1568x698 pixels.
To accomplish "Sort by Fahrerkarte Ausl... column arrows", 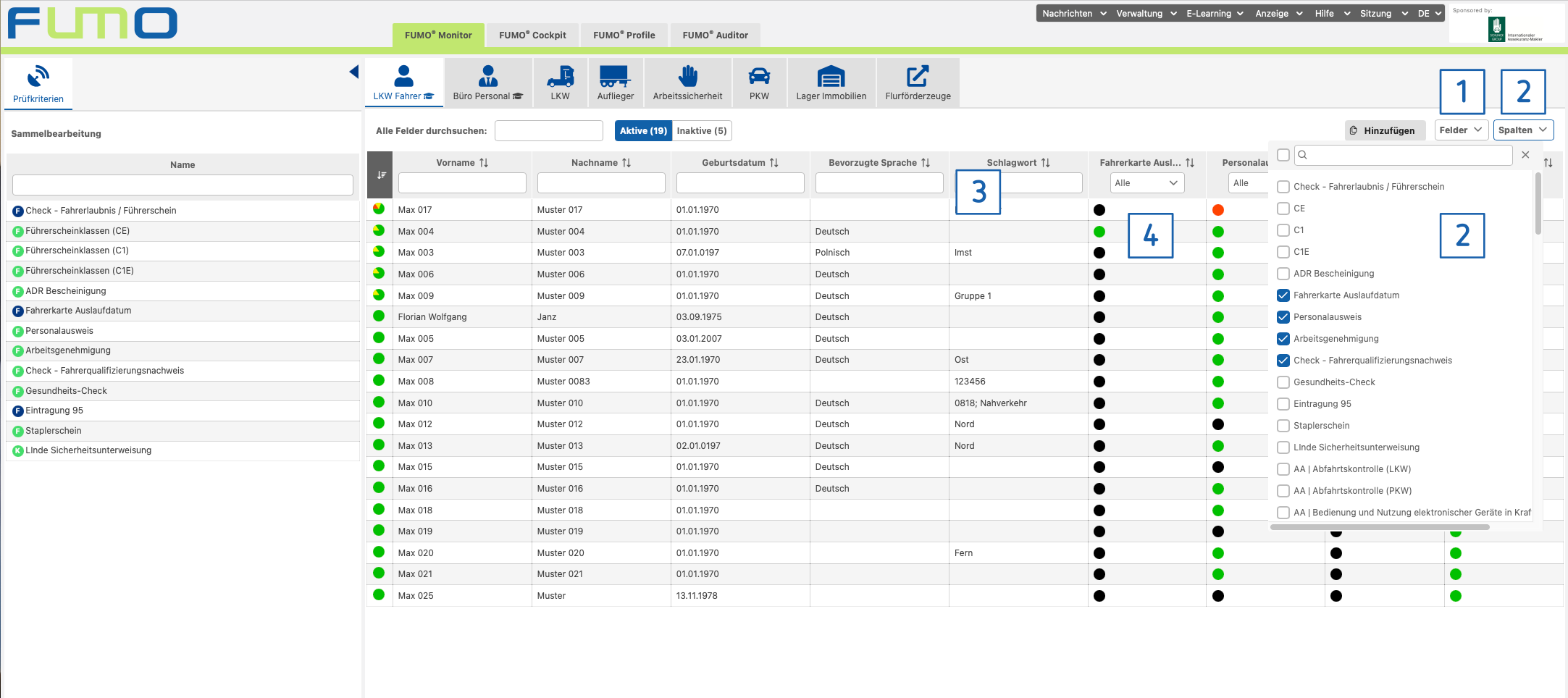I will pyautogui.click(x=1190, y=163).
